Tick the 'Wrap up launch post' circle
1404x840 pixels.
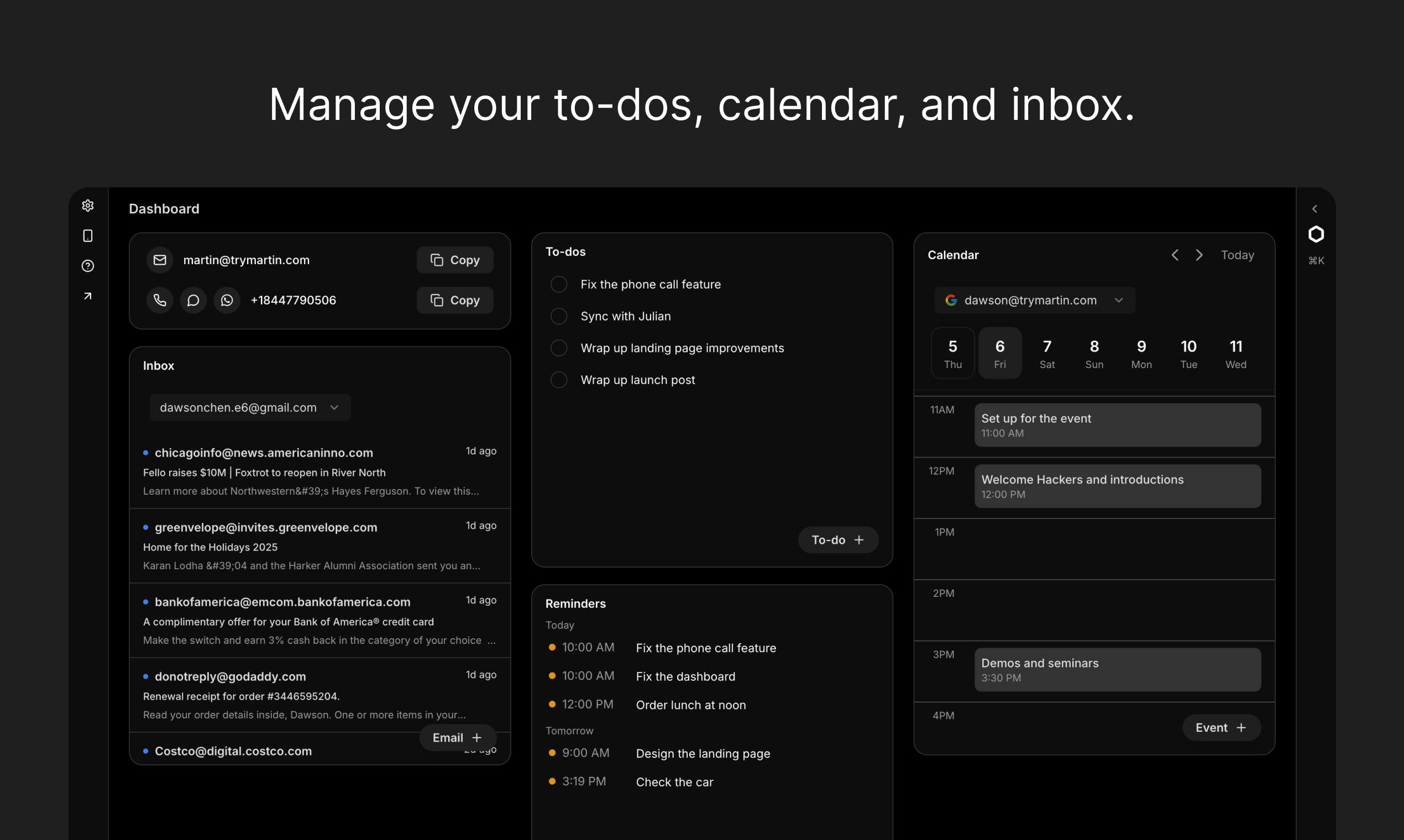[x=559, y=380]
